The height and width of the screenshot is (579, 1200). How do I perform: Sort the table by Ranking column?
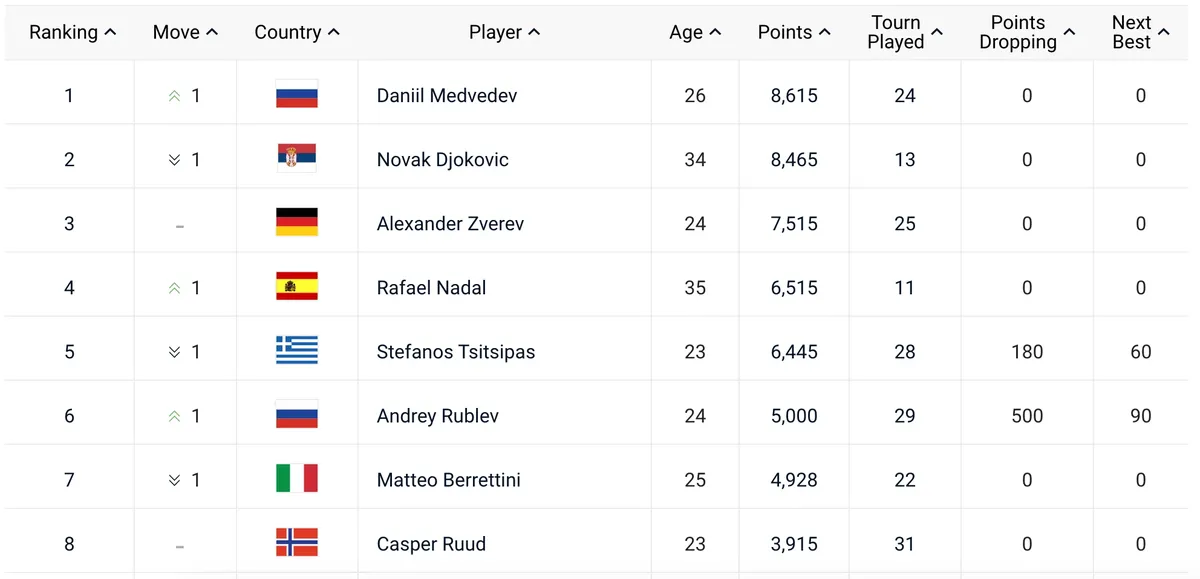[72, 32]
